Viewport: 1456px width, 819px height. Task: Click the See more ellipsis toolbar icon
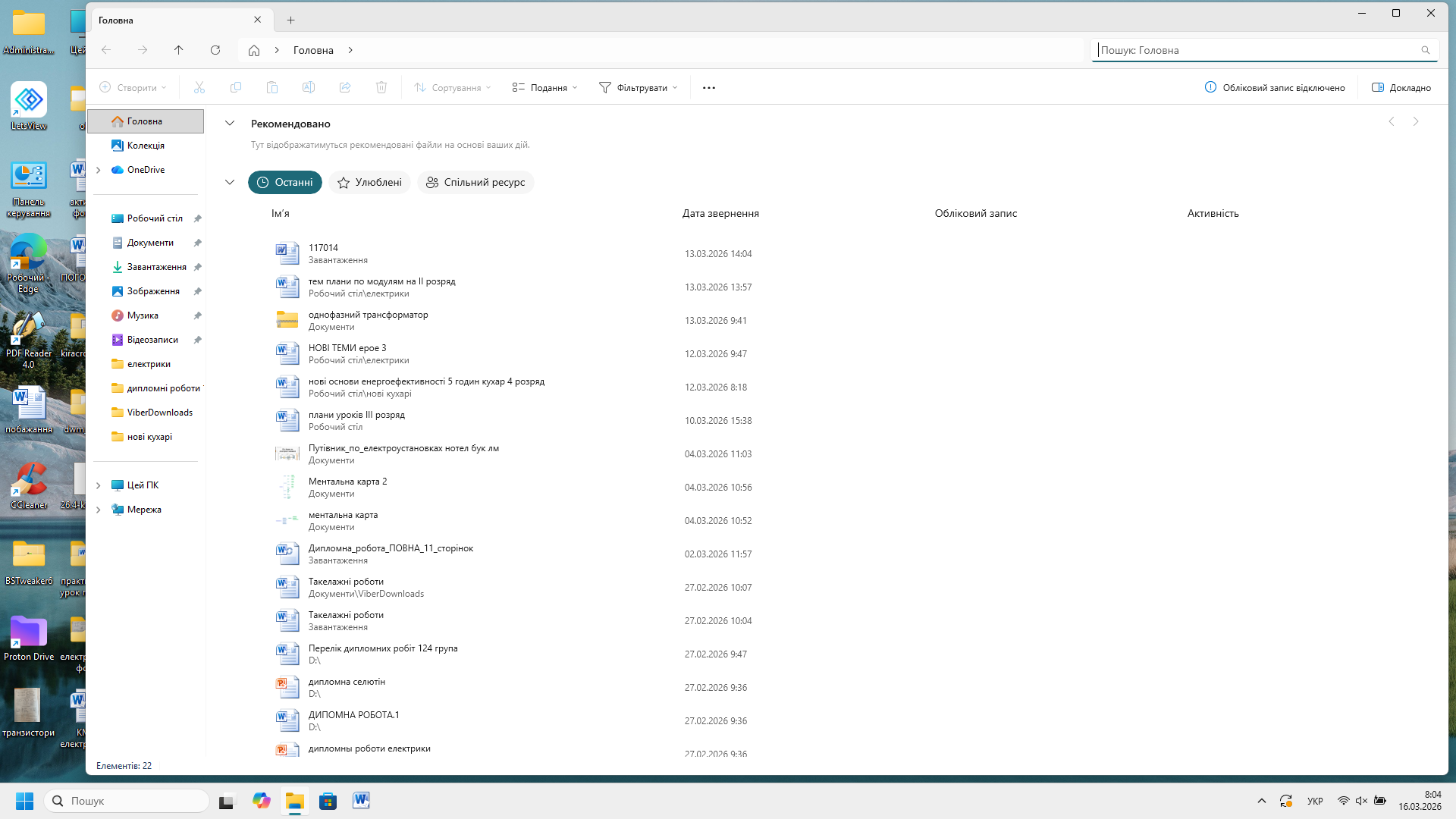[709, 88]
